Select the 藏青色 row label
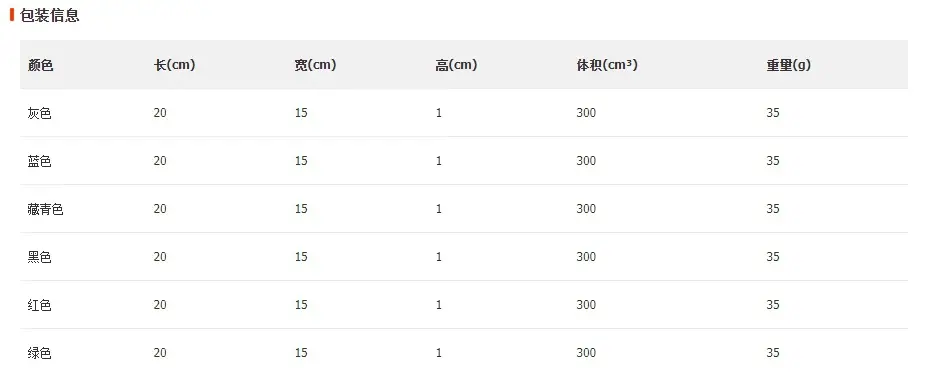 [x=46, y=209]
